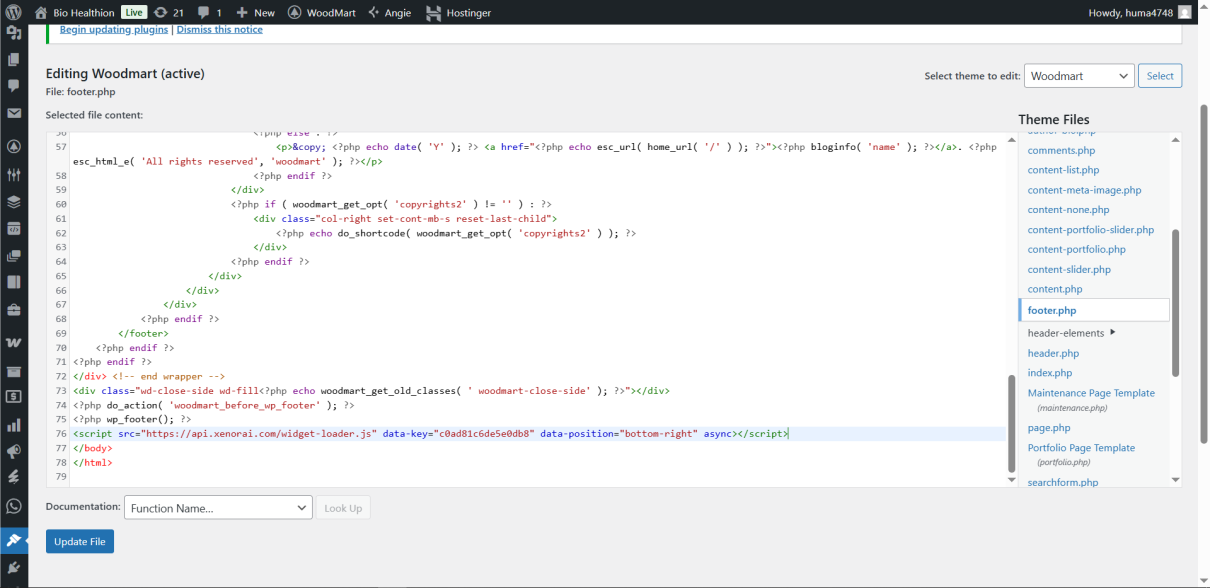The width and height of the screenshot is (1210, 588).
Task: Click the code editor vertical scrollbar
Action: click(1011, 424)
